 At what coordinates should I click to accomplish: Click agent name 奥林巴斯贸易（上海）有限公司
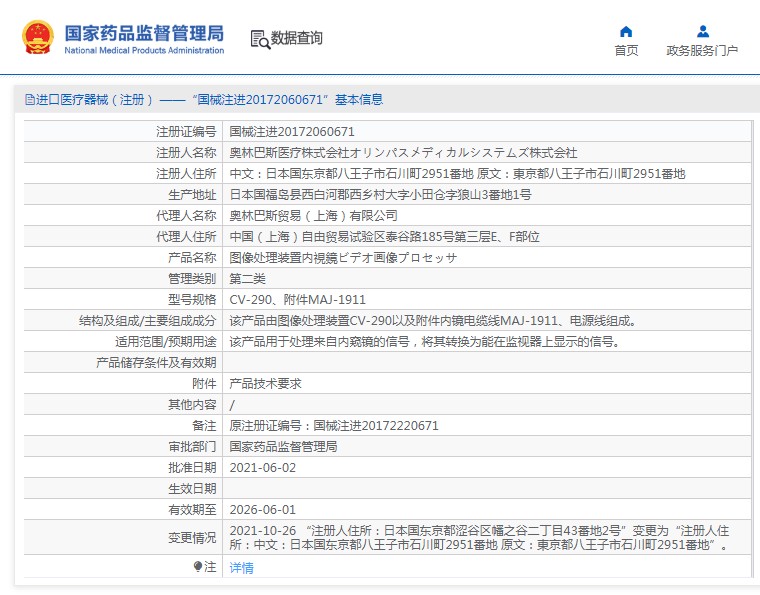[x=313, y=215]
